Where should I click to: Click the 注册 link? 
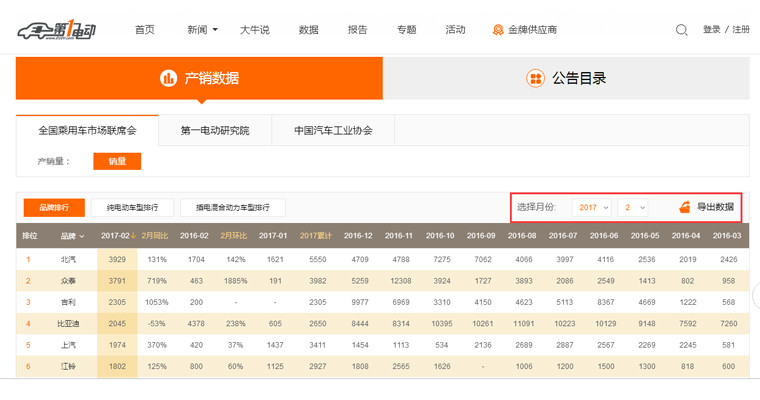coord(741,30)
